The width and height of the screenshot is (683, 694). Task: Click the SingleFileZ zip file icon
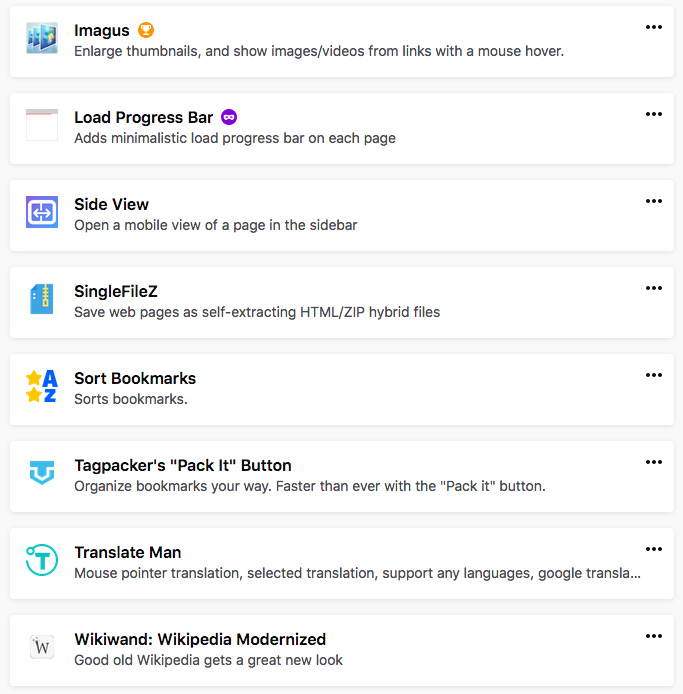[42, 299]
